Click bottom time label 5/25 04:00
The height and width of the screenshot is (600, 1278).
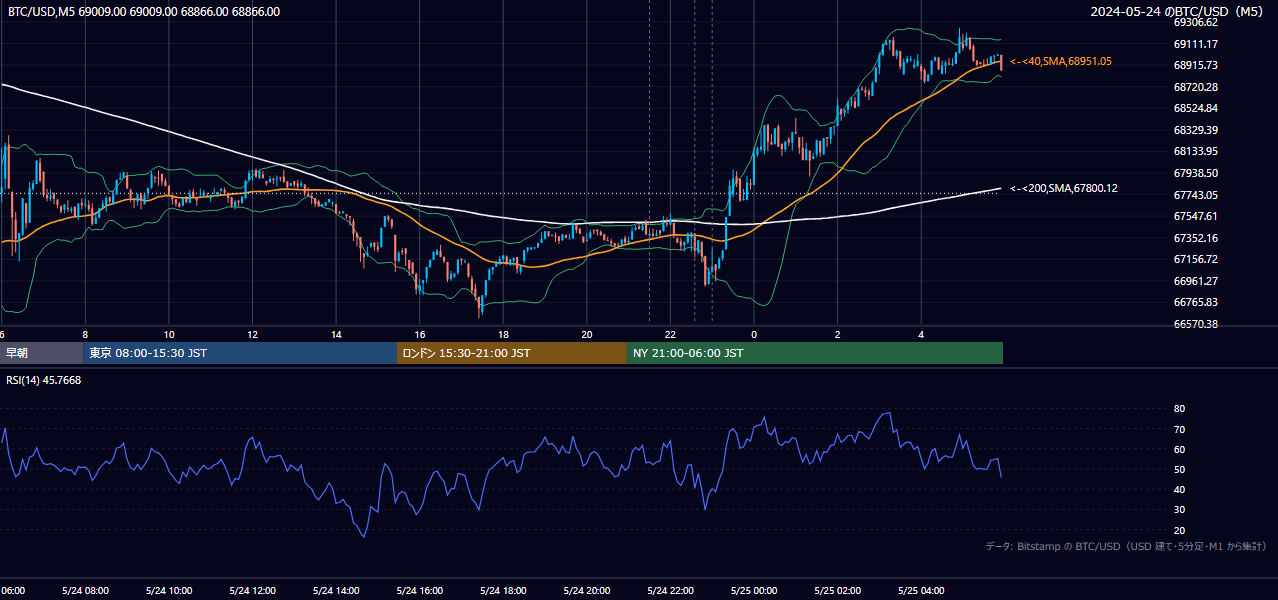click(921, 590)
